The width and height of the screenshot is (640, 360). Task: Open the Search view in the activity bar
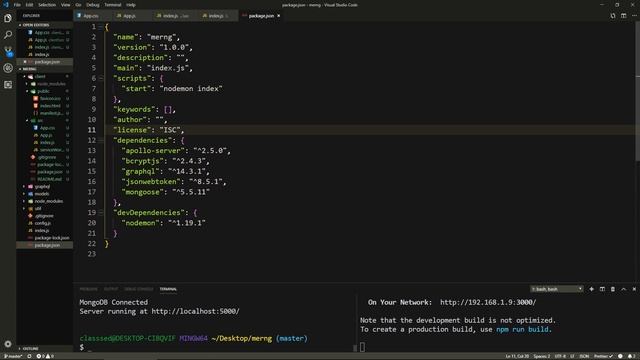pyautogui.click(x=8, y=35)
